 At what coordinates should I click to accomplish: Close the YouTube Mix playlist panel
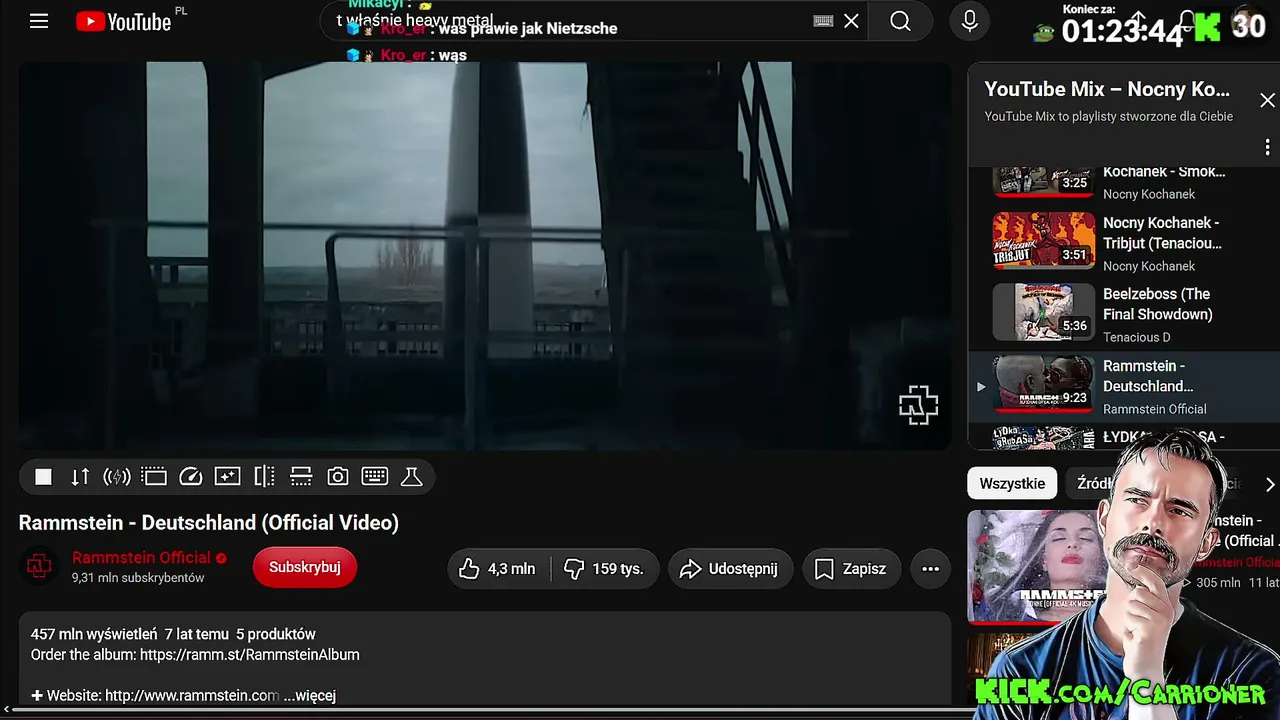point(1267,100)
